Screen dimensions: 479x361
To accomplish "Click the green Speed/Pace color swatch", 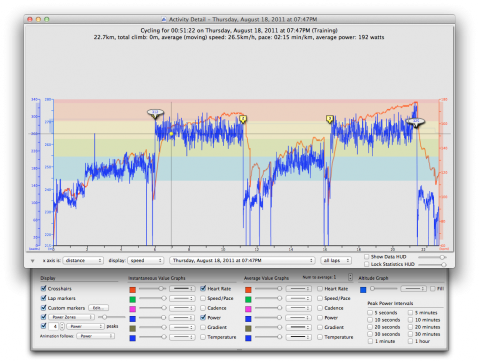I will 133,299.
